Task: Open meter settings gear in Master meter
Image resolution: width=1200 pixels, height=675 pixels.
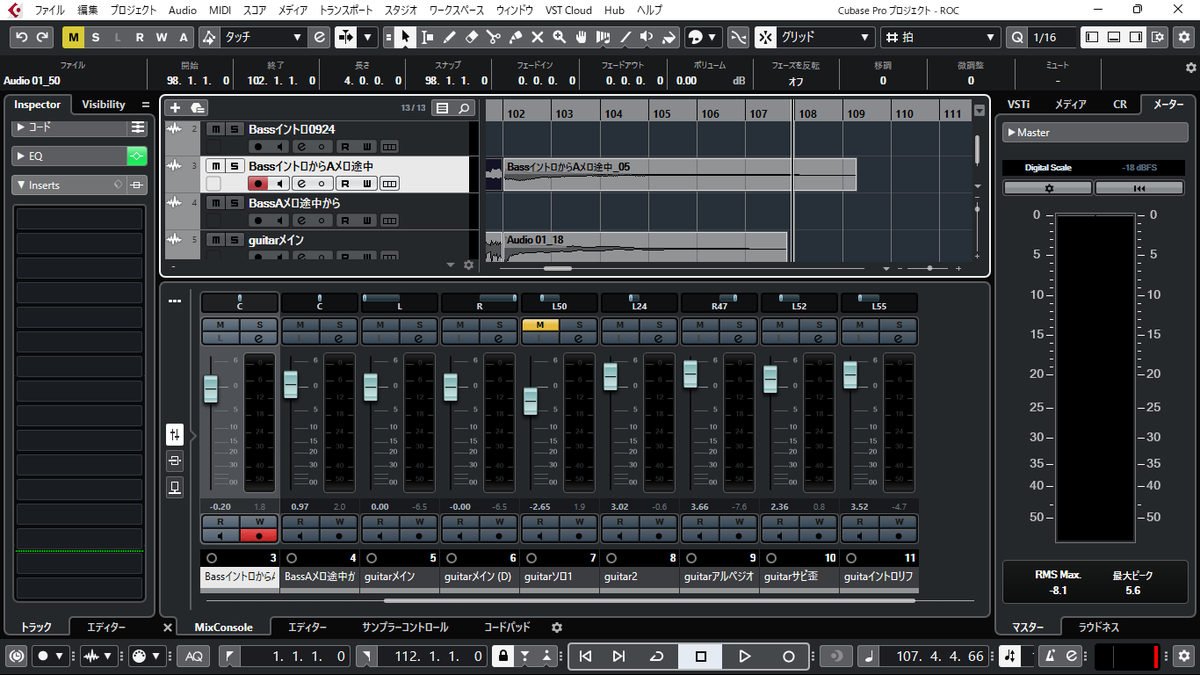Action: click(x=1048, y=188)
